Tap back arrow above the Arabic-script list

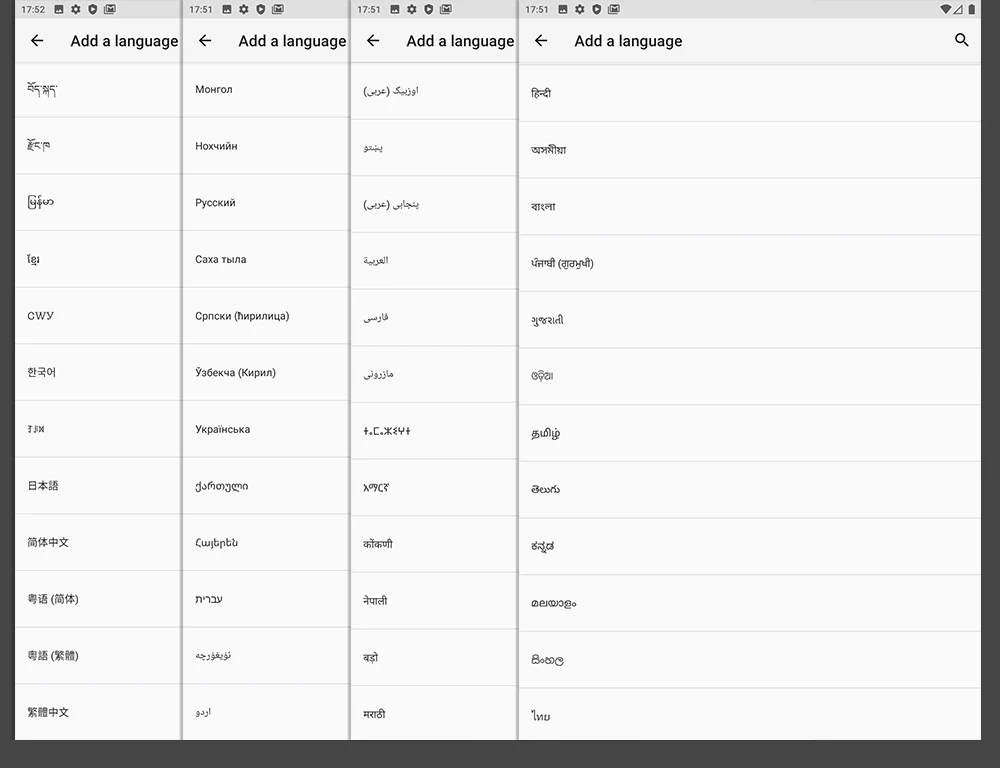pos(373,41)
